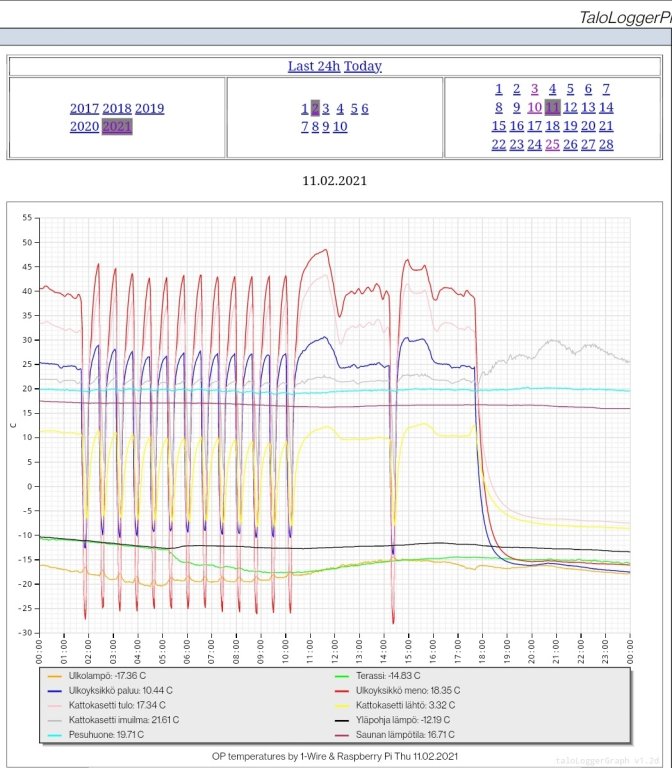The height and width of the screenshot is (768, 672).
Task: Click the Kattokasetti lähtö yellow legend swatch
Action: (x=340, y=705)
